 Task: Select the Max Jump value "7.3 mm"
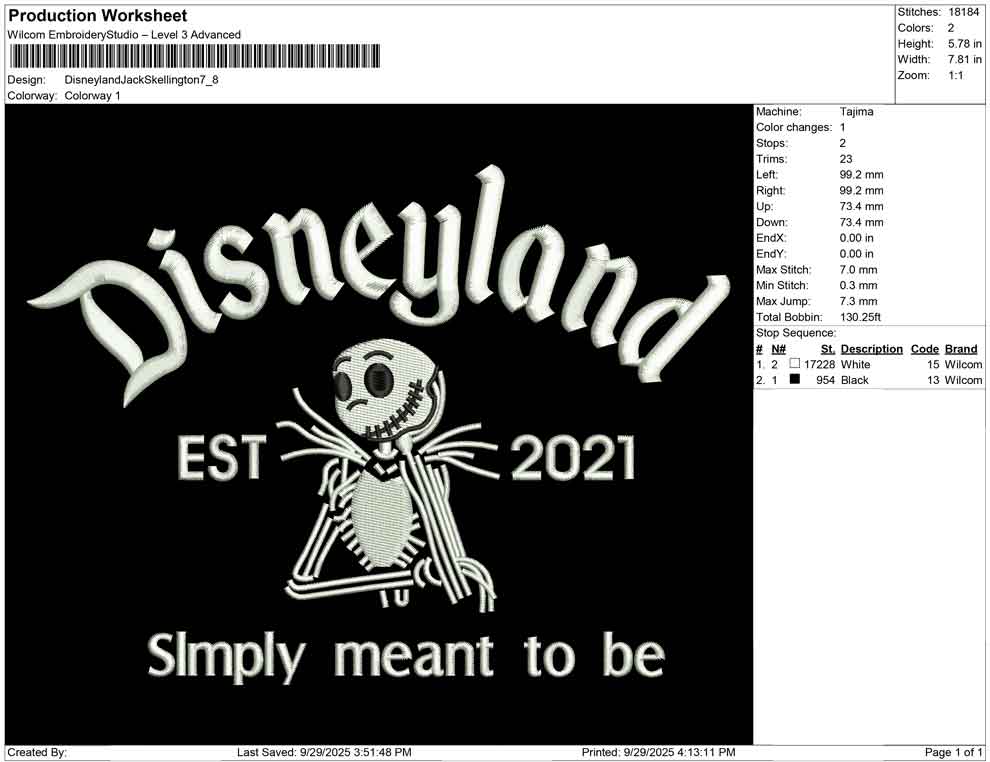[859, 301]
